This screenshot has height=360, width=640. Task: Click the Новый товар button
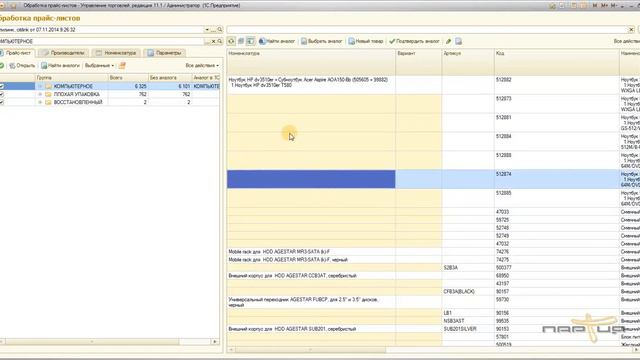coord(366,41)
